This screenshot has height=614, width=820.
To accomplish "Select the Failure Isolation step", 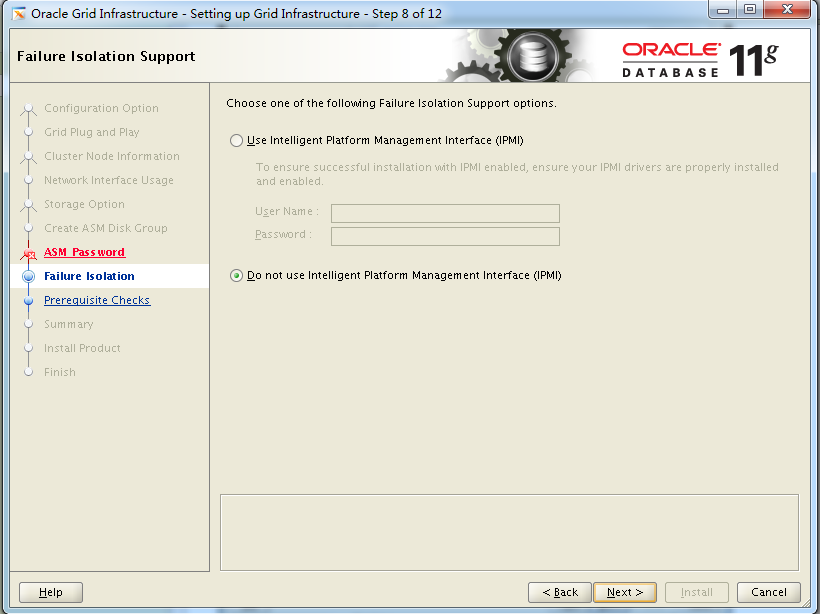I will click(x=89, y=276).
